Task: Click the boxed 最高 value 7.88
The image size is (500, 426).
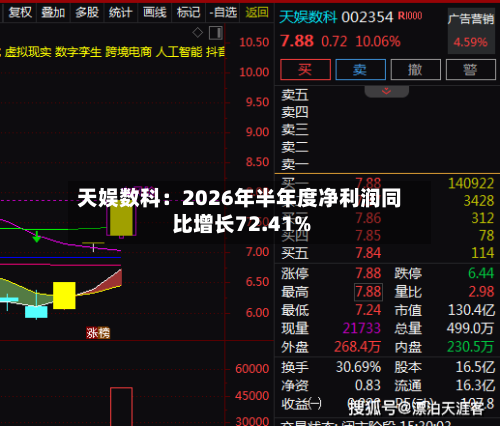Action: (368, 292)
